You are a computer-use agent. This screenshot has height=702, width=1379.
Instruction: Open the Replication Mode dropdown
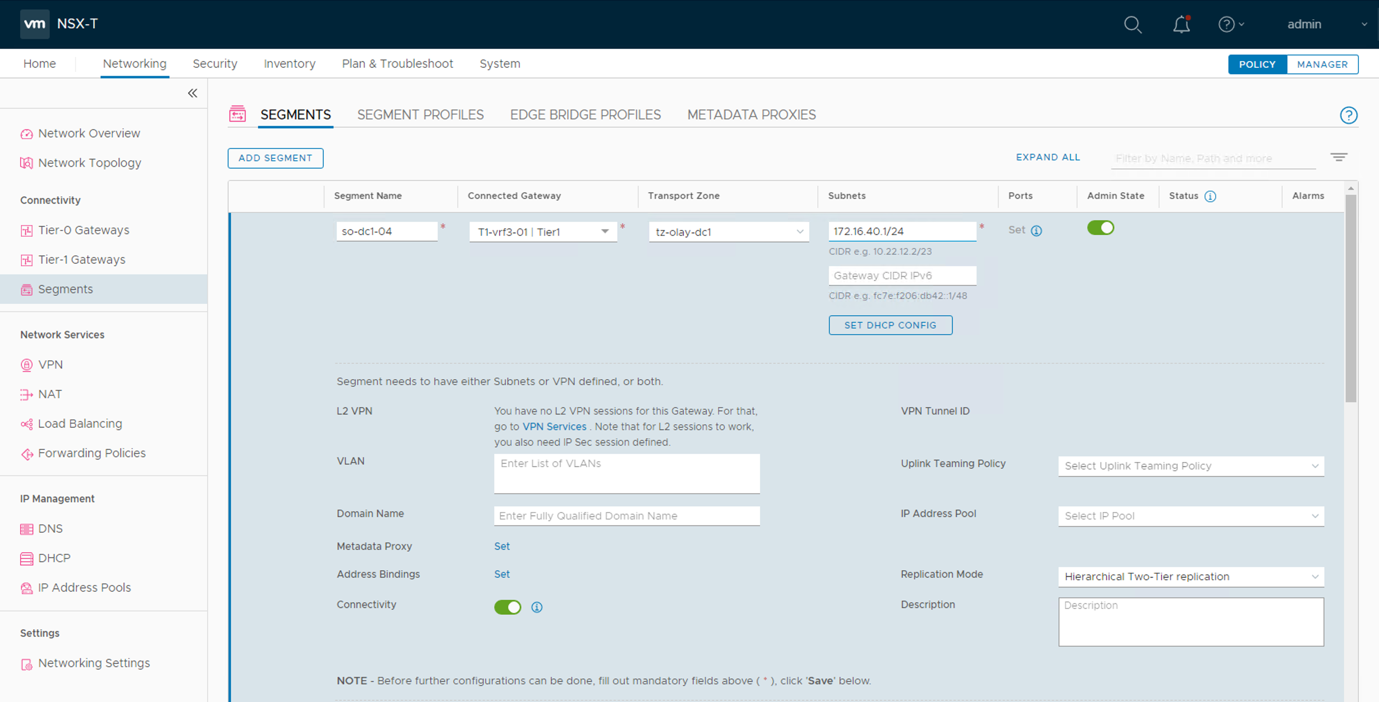coord(1190,577)
